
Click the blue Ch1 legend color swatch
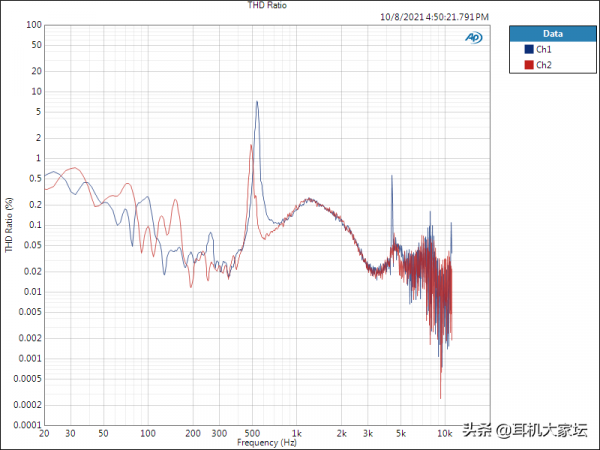point(528,49)
